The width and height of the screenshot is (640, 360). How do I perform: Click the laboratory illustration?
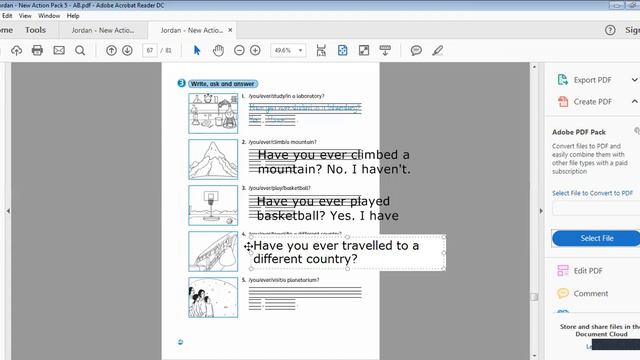click(x=213, y=113)
